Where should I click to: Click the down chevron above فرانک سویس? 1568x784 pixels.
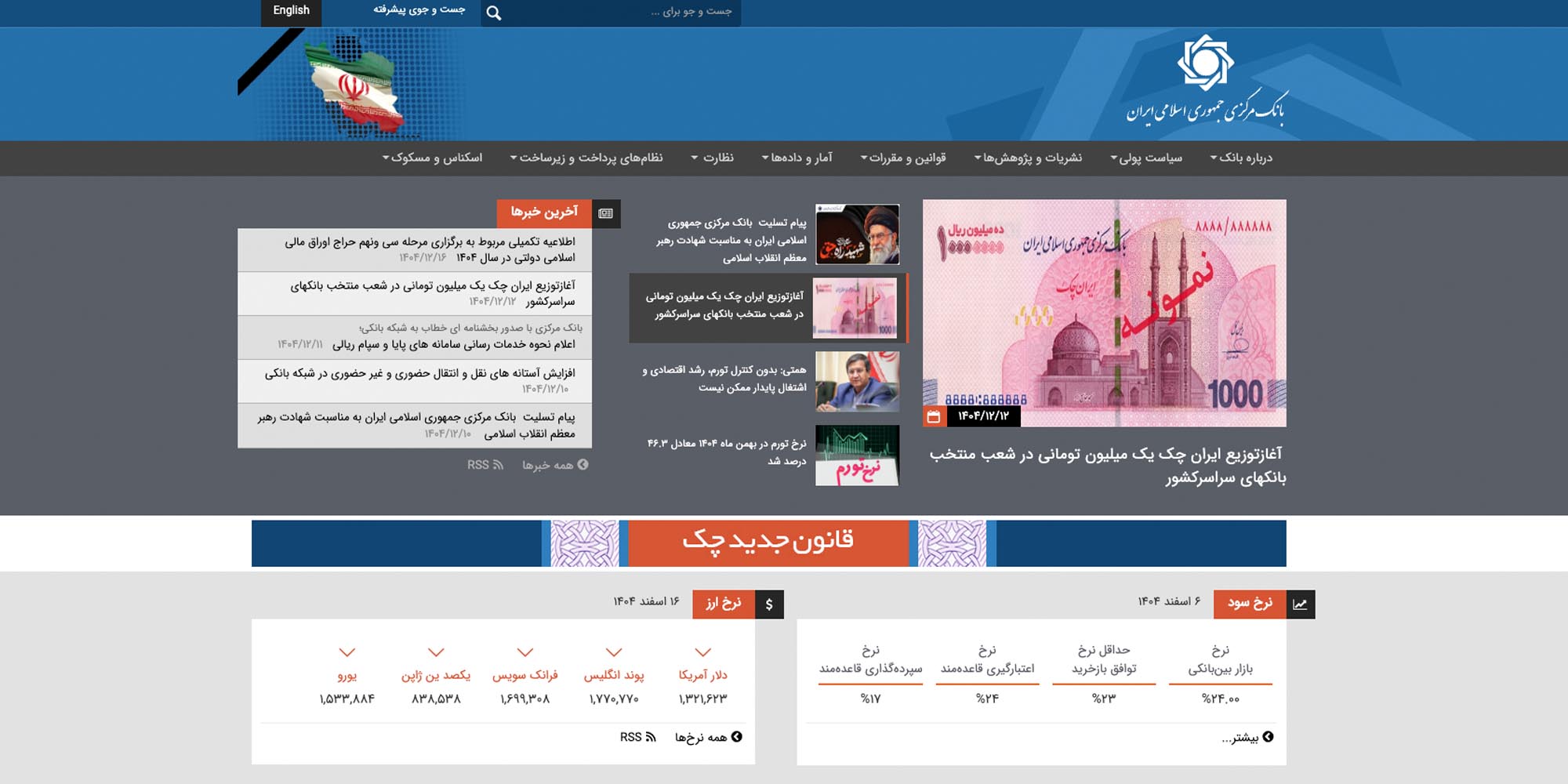click(525, 652)
